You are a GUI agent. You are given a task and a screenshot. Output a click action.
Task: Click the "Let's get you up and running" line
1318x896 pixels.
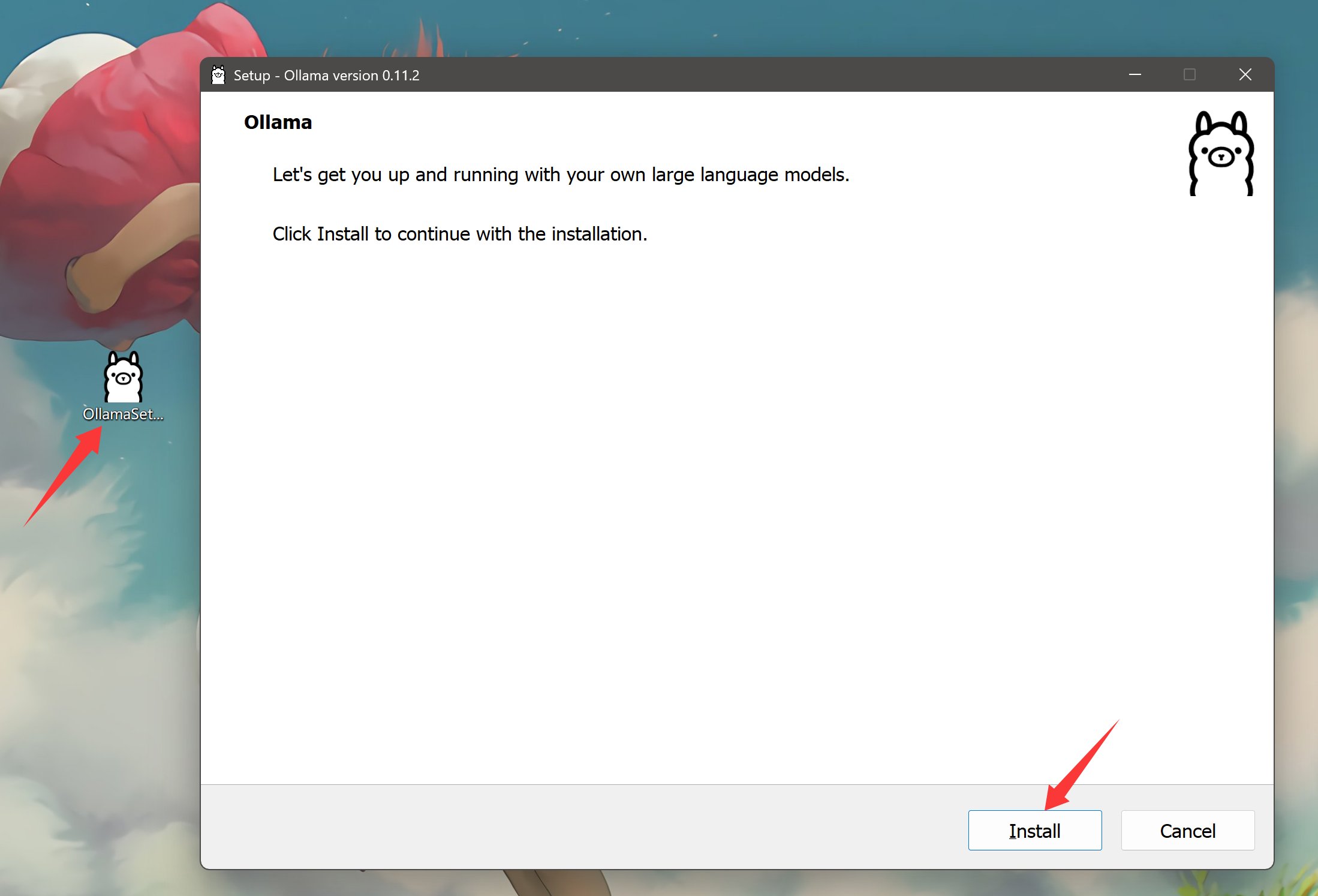(x=561, y=175)
